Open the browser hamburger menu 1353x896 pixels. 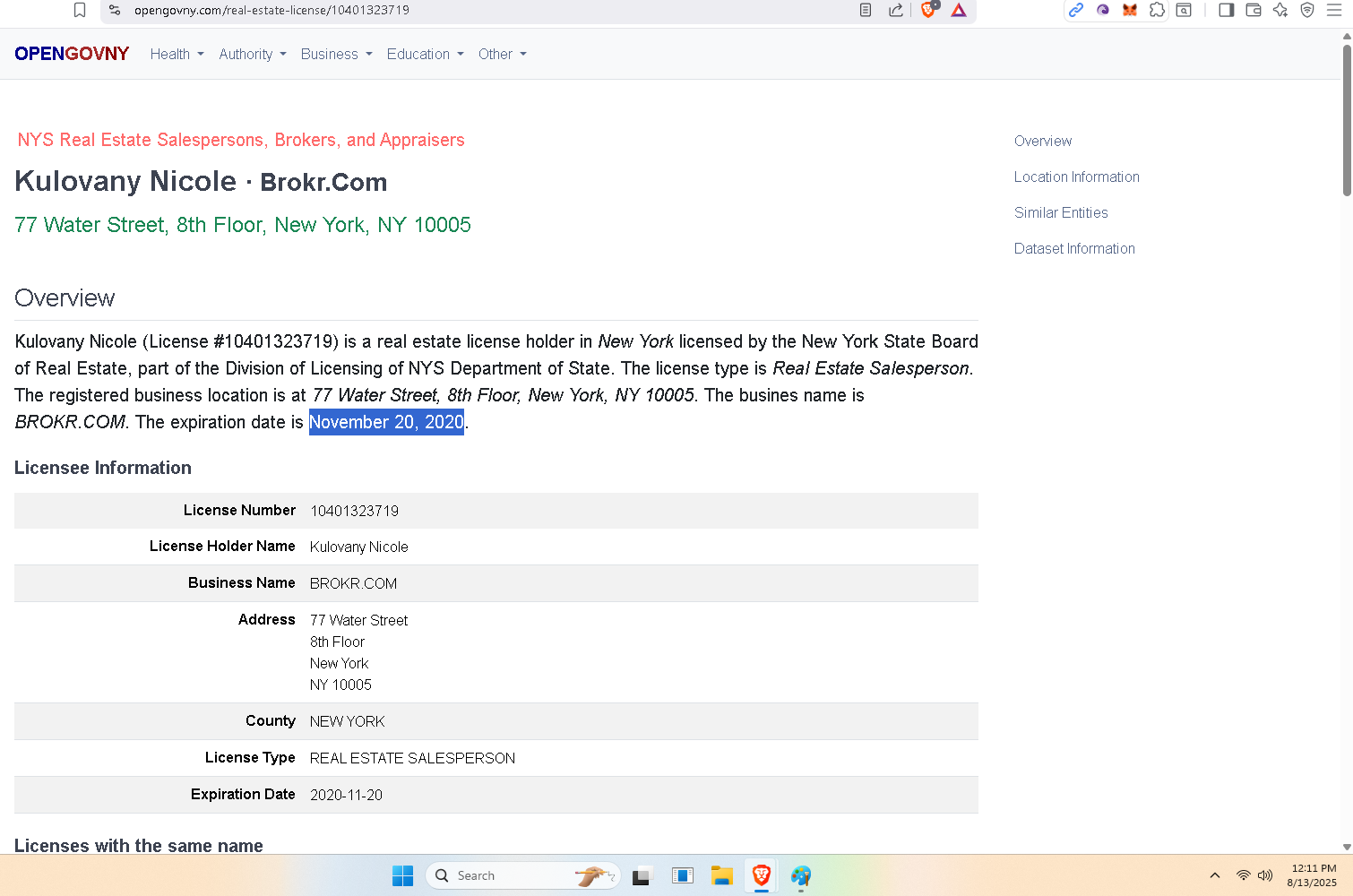click(1334, 10)
